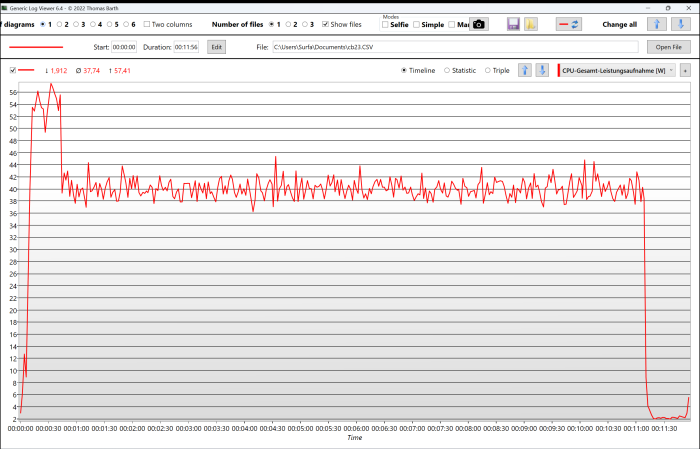Viewport: 700px width, 449px height.
Task: Enable Simple mode checkbox
Action: [x=417, y=25]
